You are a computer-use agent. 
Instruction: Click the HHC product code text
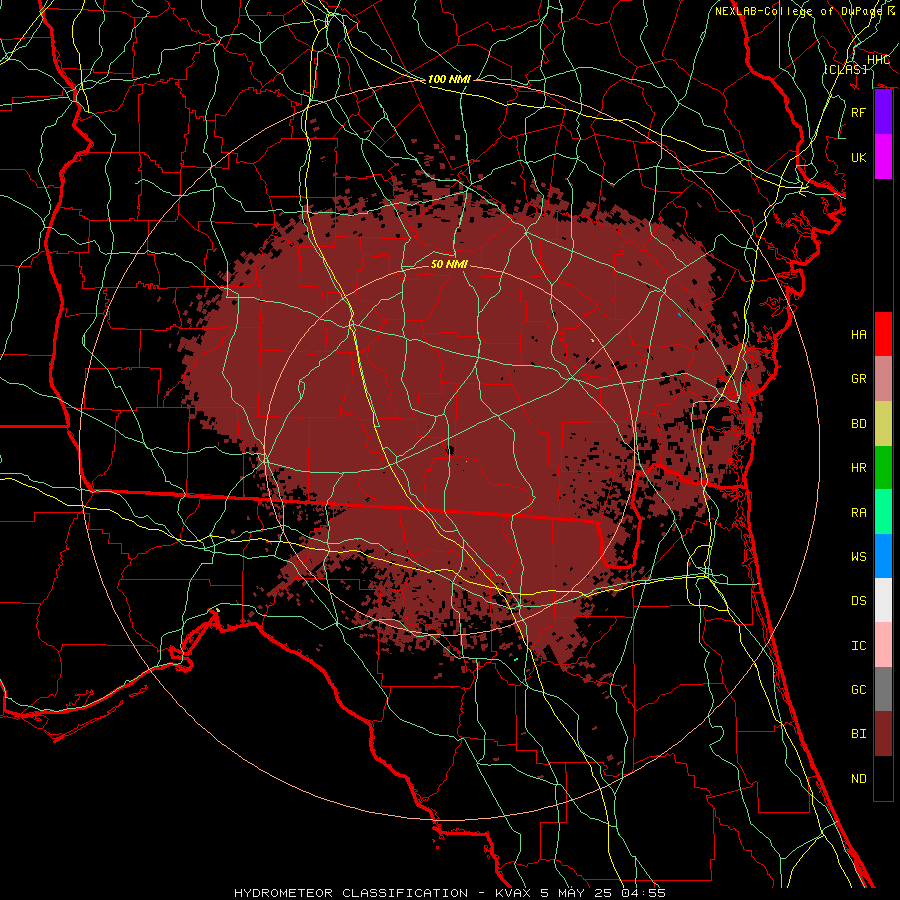pos(878,60)
